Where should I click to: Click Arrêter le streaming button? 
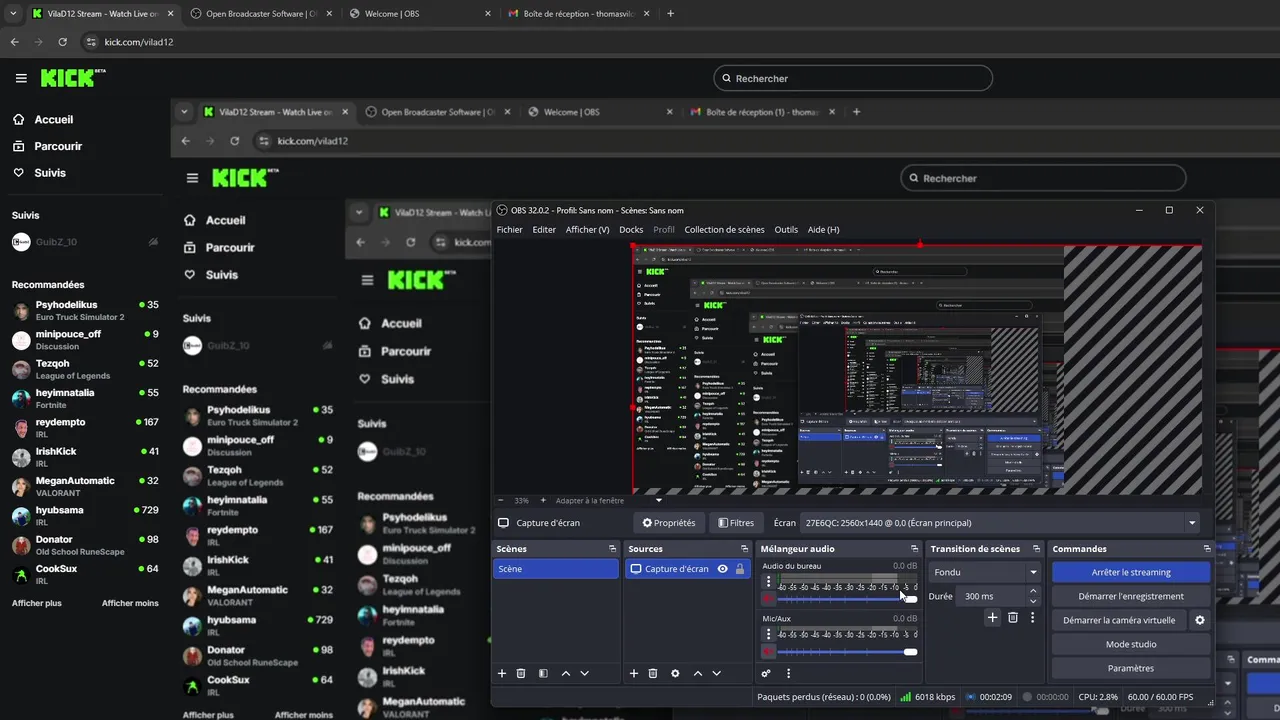pos(1131,572)
